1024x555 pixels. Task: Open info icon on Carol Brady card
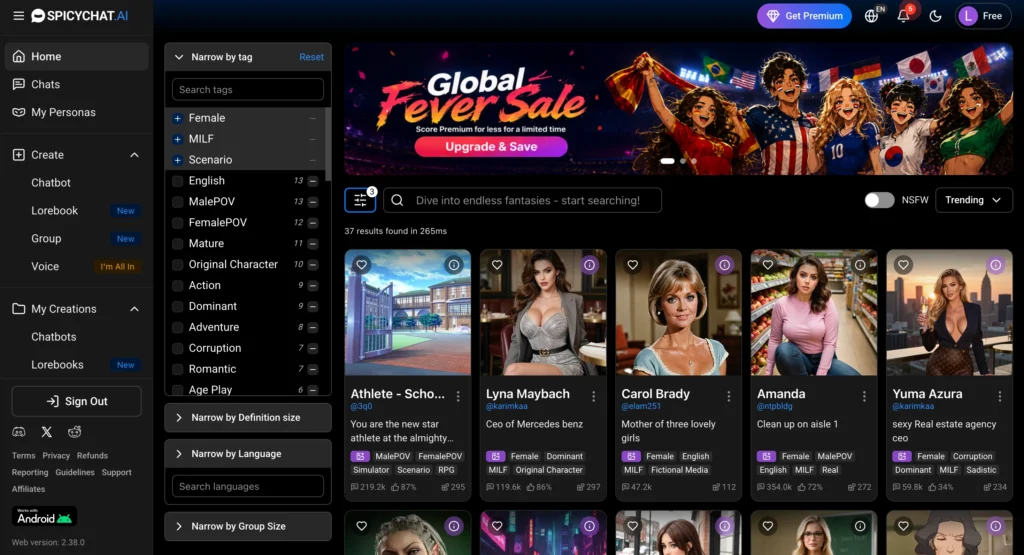[724, 265]
